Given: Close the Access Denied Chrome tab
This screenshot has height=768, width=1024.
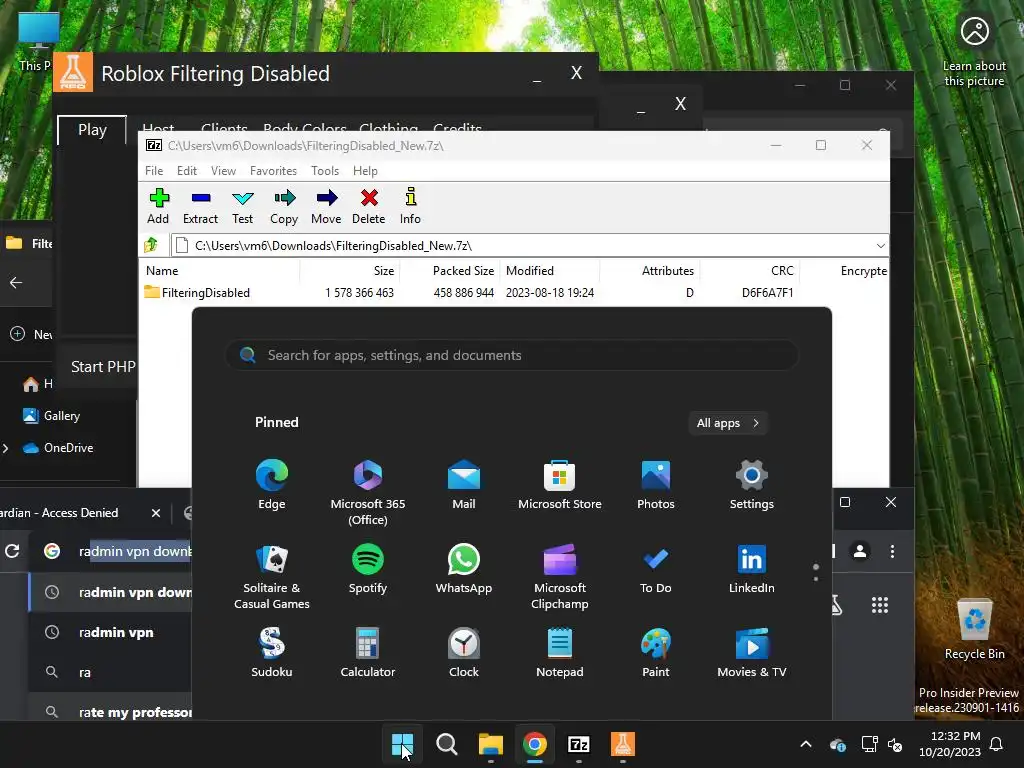Looking at the screenshot, I should pyautogui.click(x=155, y=513).
